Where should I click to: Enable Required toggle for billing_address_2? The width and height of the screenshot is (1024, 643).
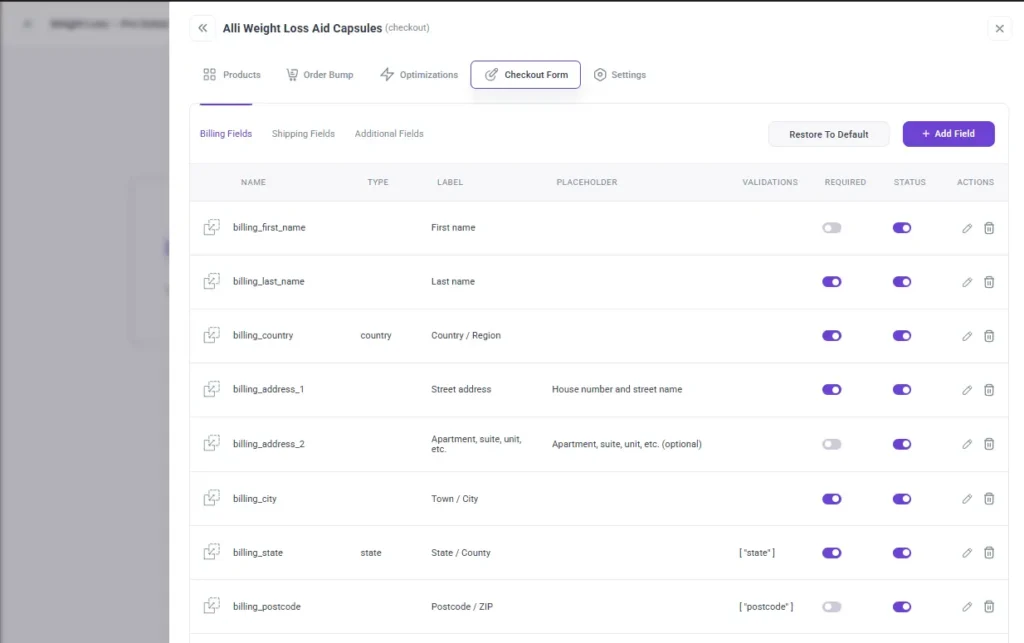pyautogui.click(x=831, y=444)
